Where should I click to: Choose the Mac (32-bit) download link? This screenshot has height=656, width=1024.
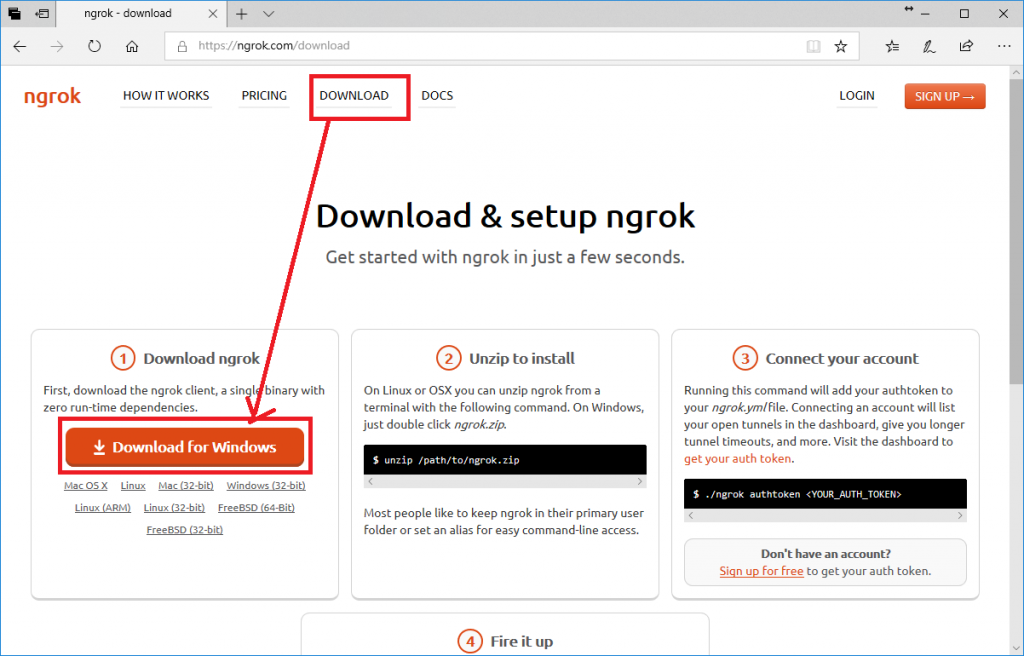tap(185, 485)
